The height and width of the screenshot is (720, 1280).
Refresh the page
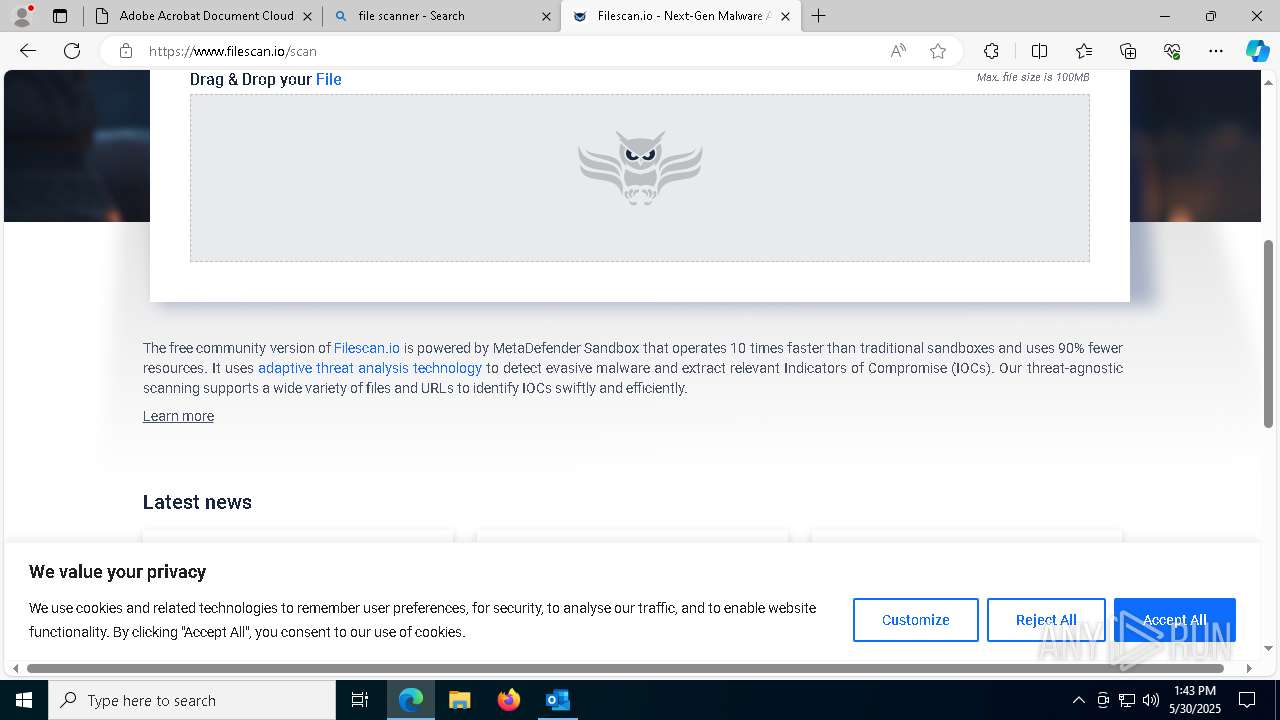pos(72,51)
